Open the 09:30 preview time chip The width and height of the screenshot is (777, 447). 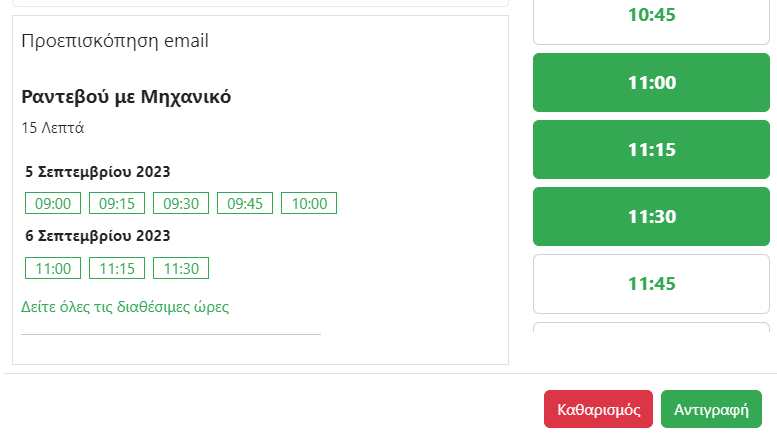181,203
